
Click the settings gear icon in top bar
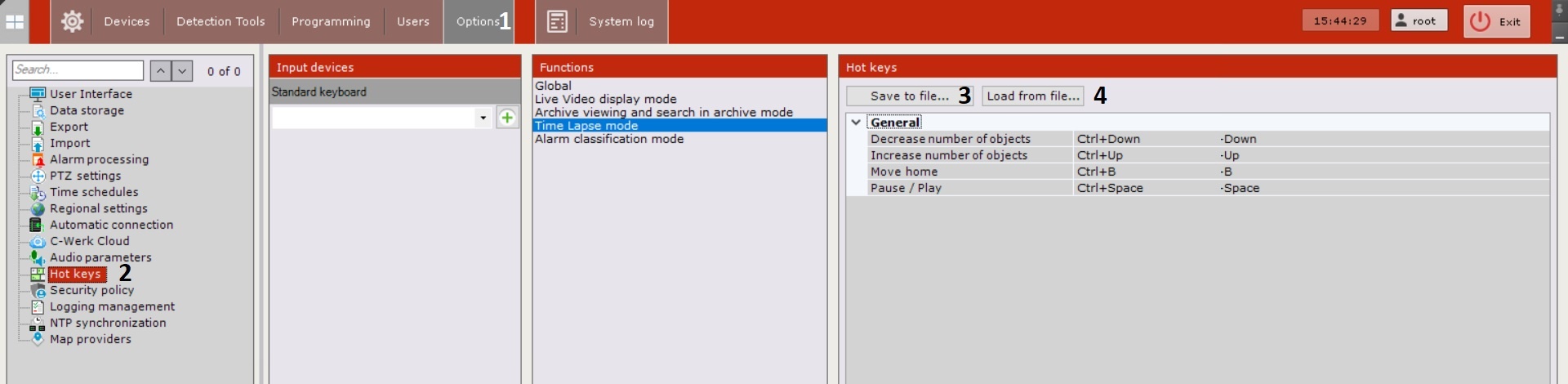[x=72, y=21]
